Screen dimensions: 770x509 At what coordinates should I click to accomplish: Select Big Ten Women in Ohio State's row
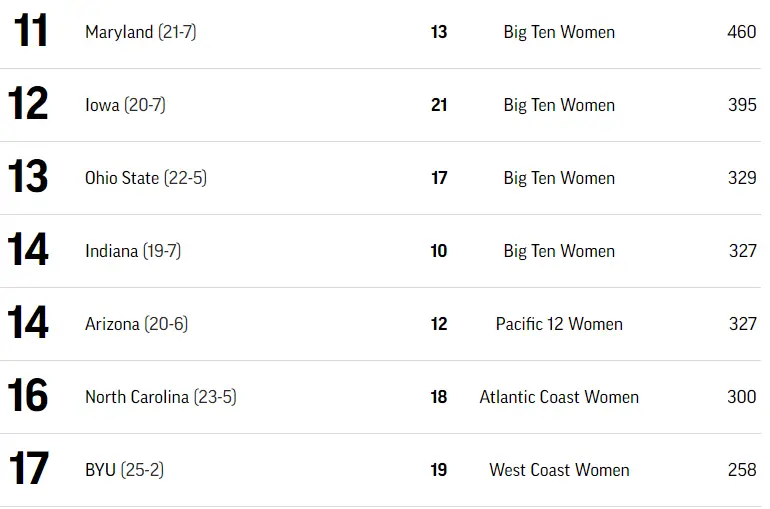click(x=559, y=178)
